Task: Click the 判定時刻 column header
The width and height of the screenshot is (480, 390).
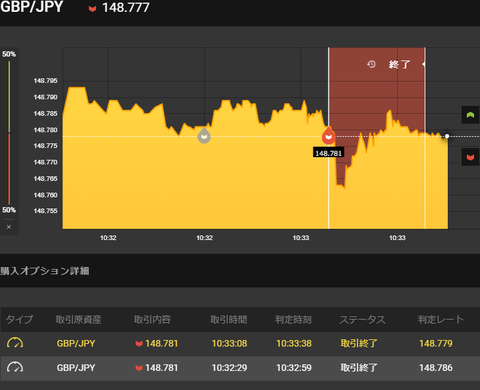Action: tap(293, 319)
